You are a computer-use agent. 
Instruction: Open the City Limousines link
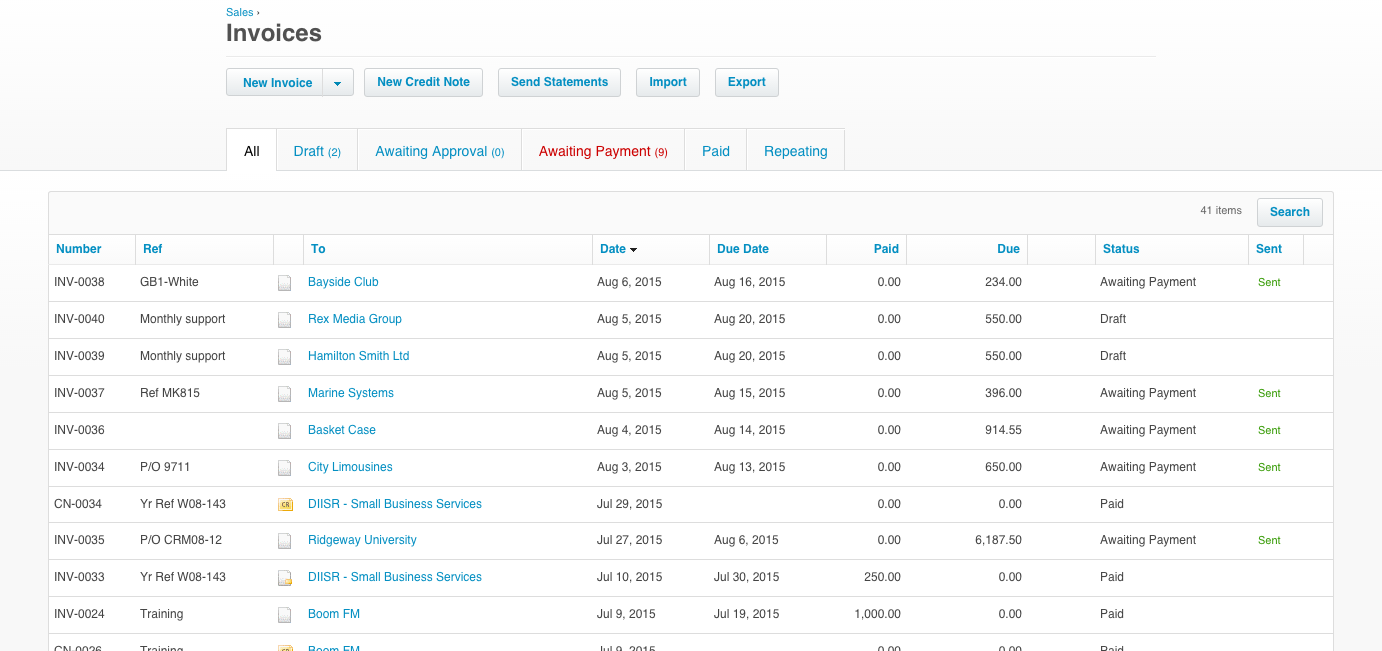[x=350, y=467]
